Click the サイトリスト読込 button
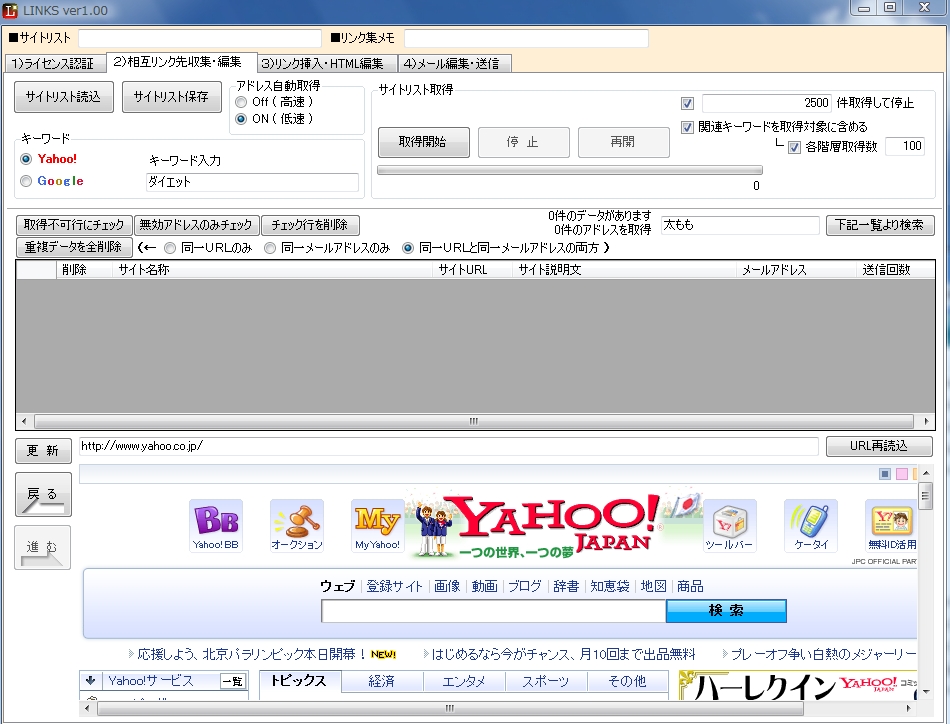This screenshot has height=724, width=950. [64, 97]
